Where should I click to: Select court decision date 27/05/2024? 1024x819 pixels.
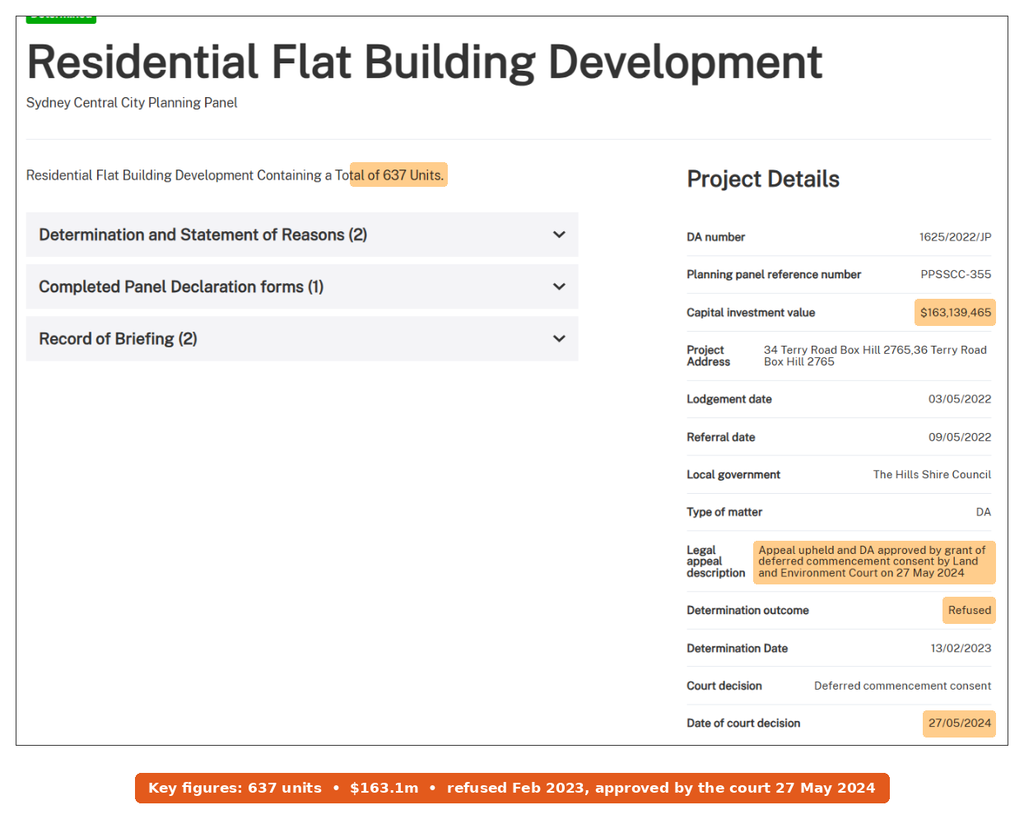(959, 723)
